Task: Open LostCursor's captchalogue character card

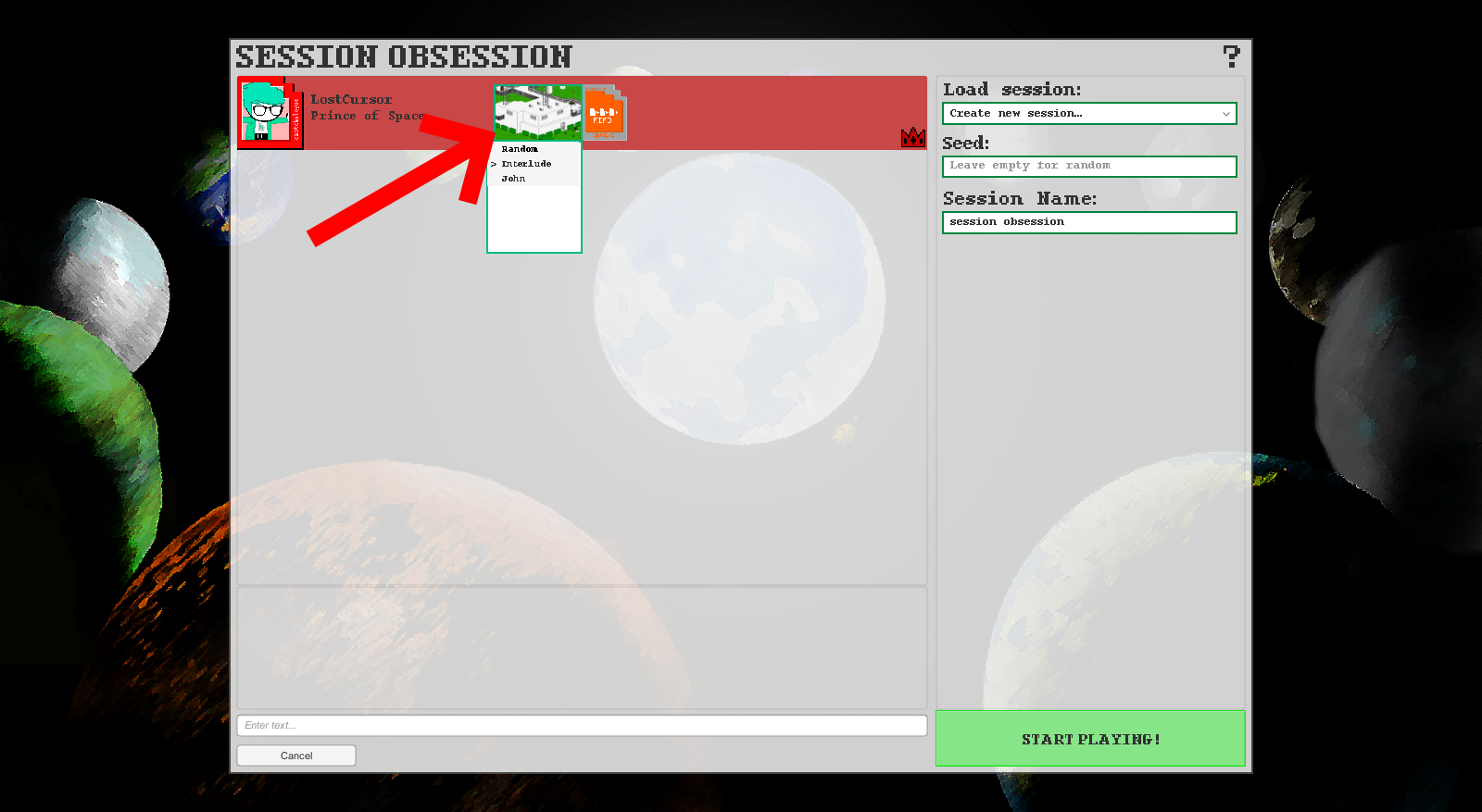Action: click(x=270, y=113)
